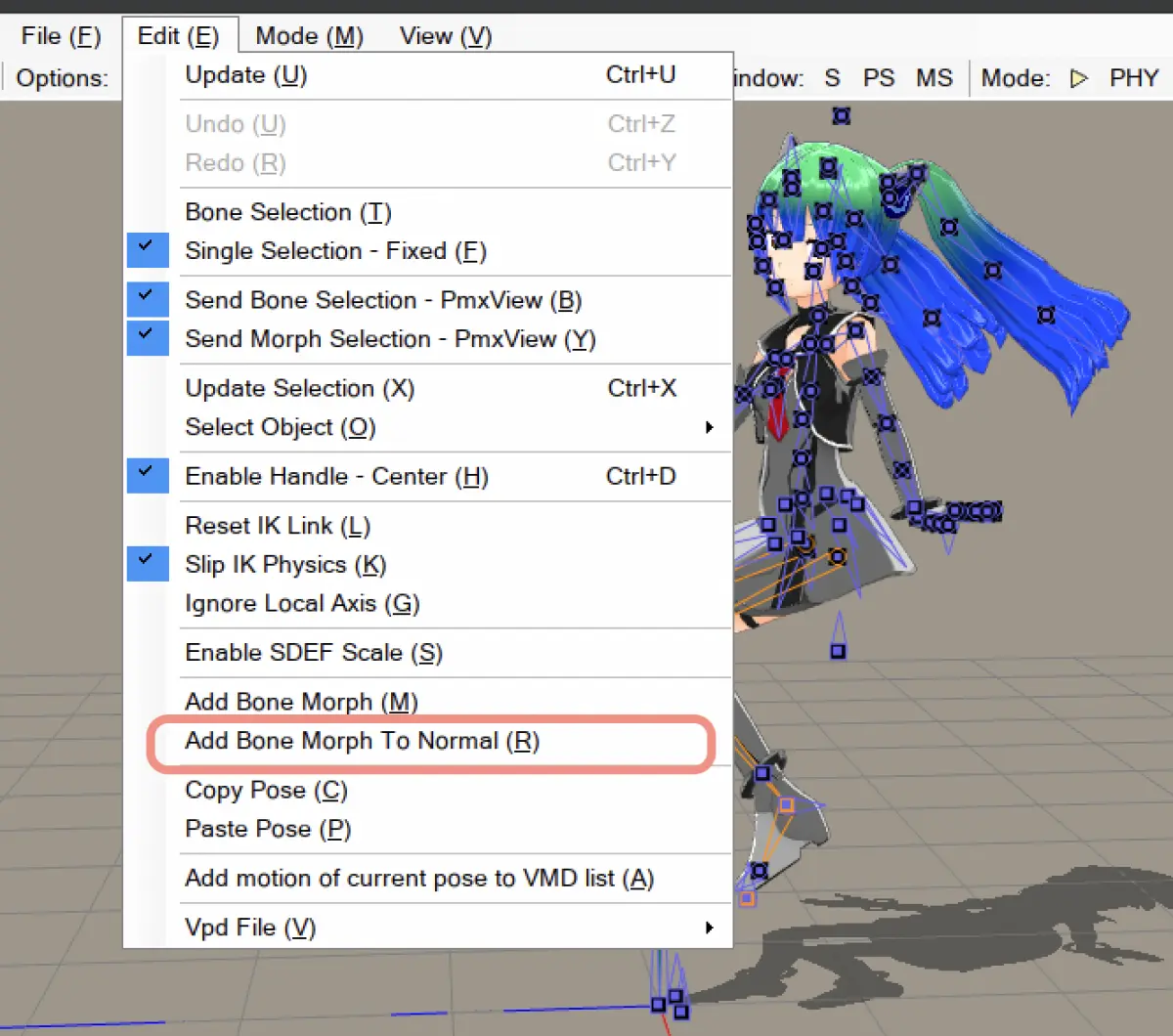
Task: Click the play triangle mode icon
Action: (1079, 78)
